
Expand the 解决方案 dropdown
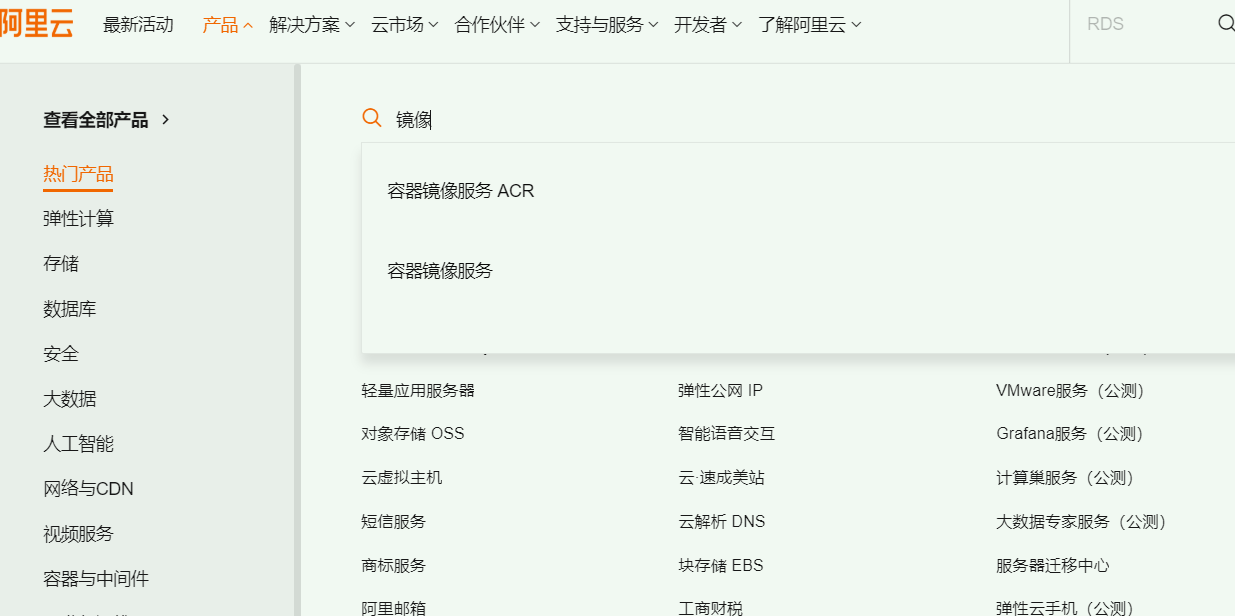[x=312, y=25]
